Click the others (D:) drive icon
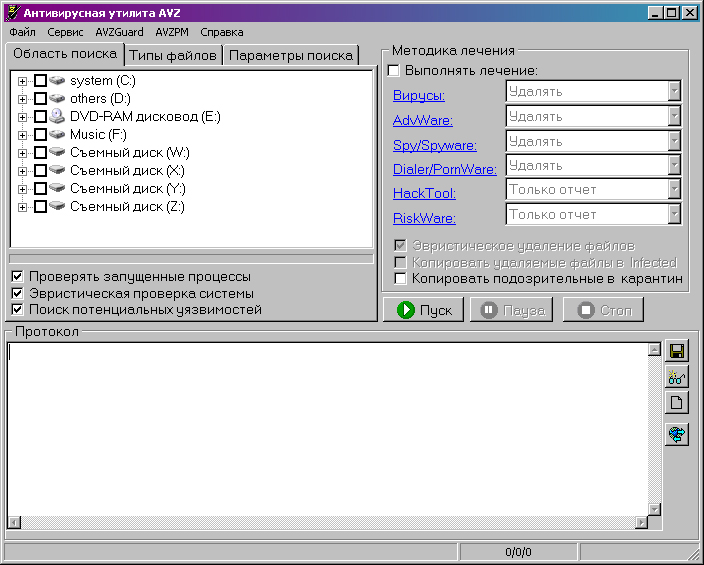 point(57,98)
